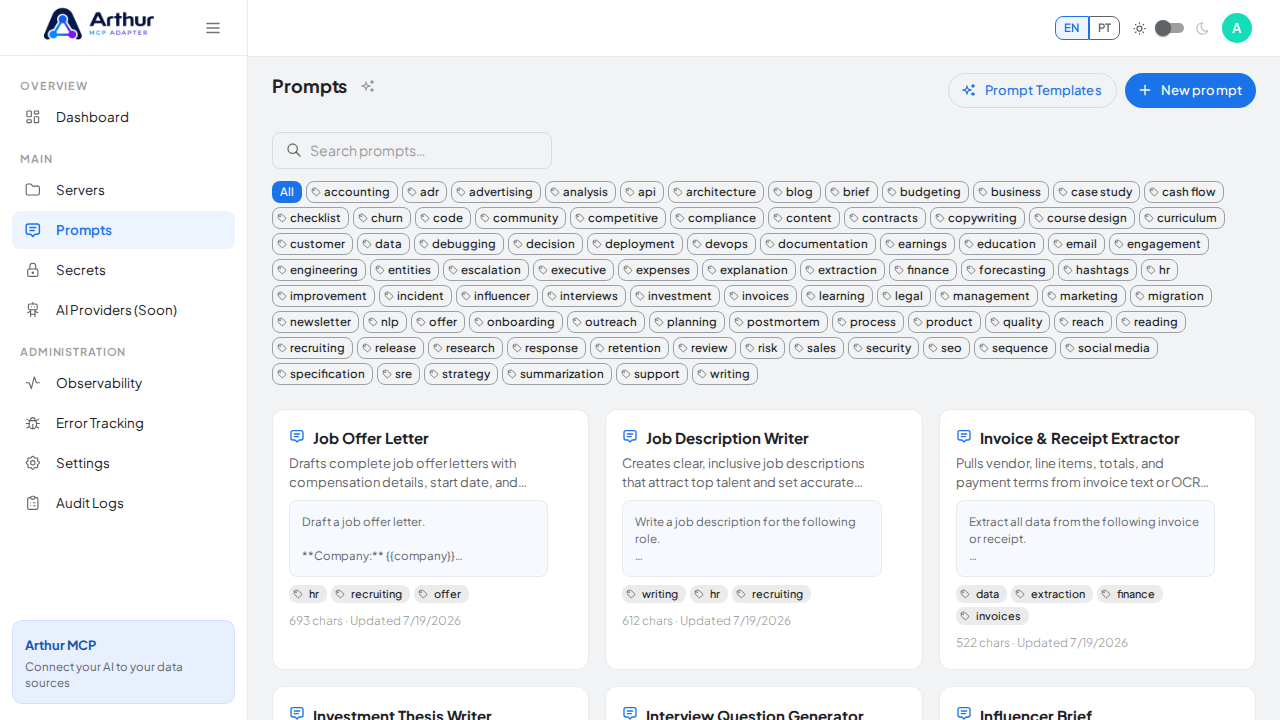Click the Error Tracking bug icon
Viewport: 1280px width, 720px height.
(x=33, y=423)
